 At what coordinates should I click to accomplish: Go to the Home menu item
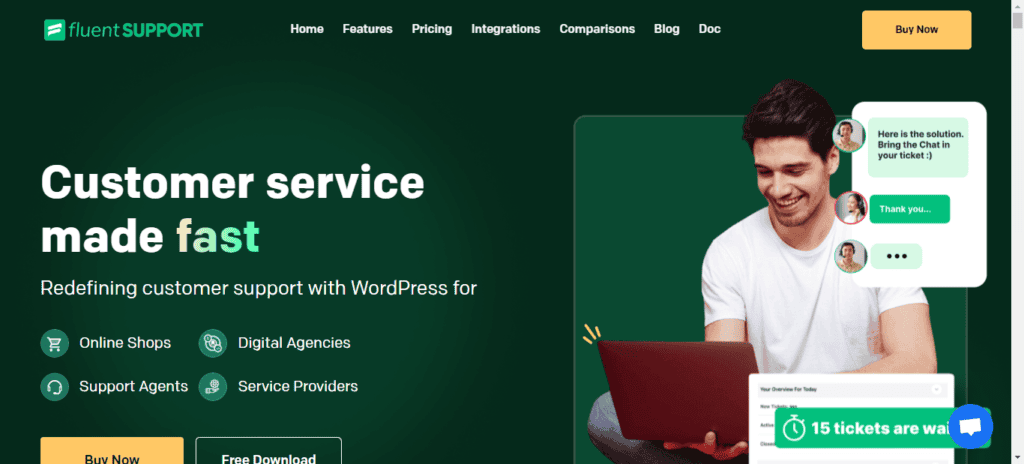pyautogui.click(x=307, y=29)
